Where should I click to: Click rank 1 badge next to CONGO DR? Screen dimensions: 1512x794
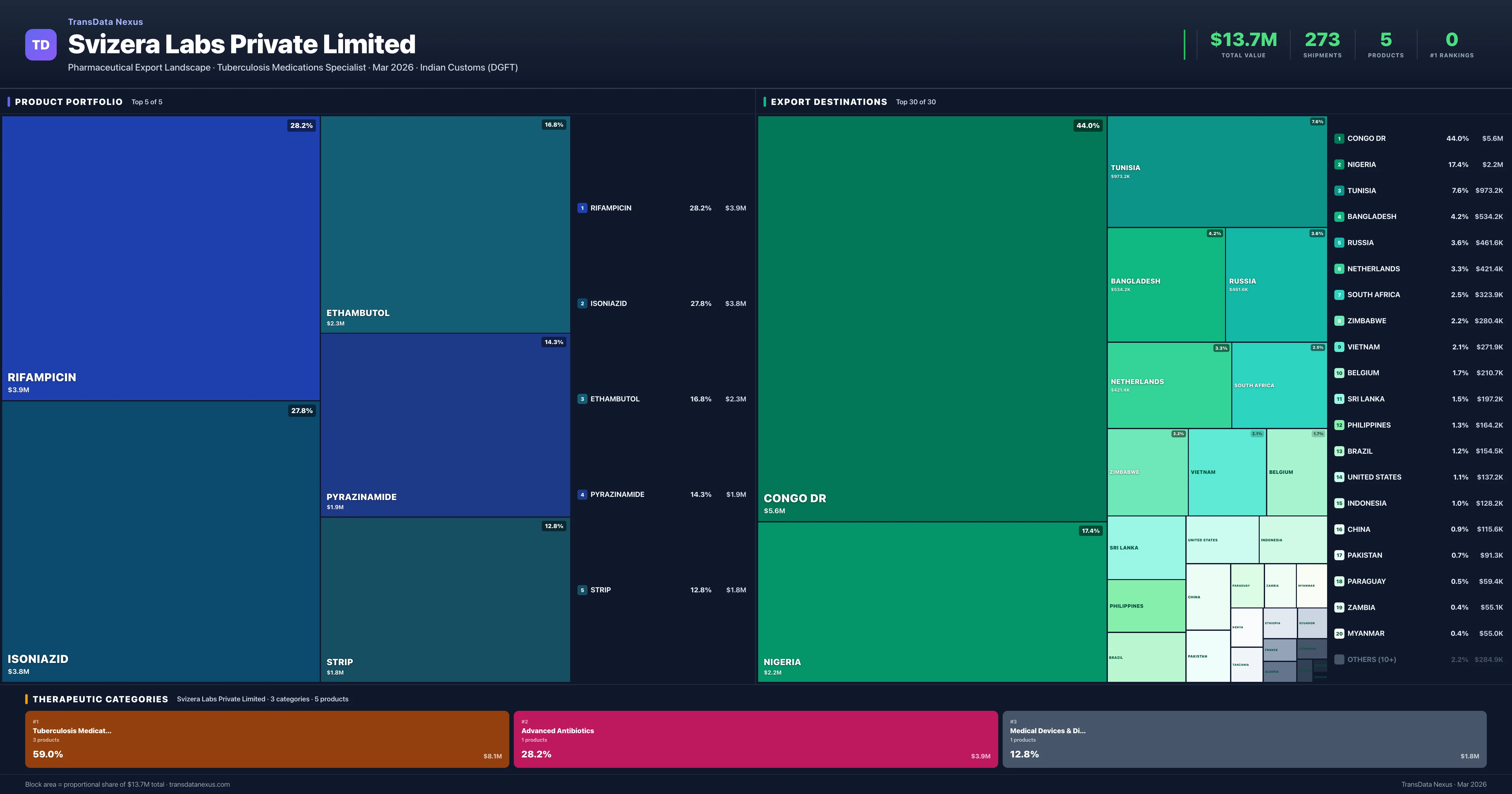click(x=1339, y=139)
